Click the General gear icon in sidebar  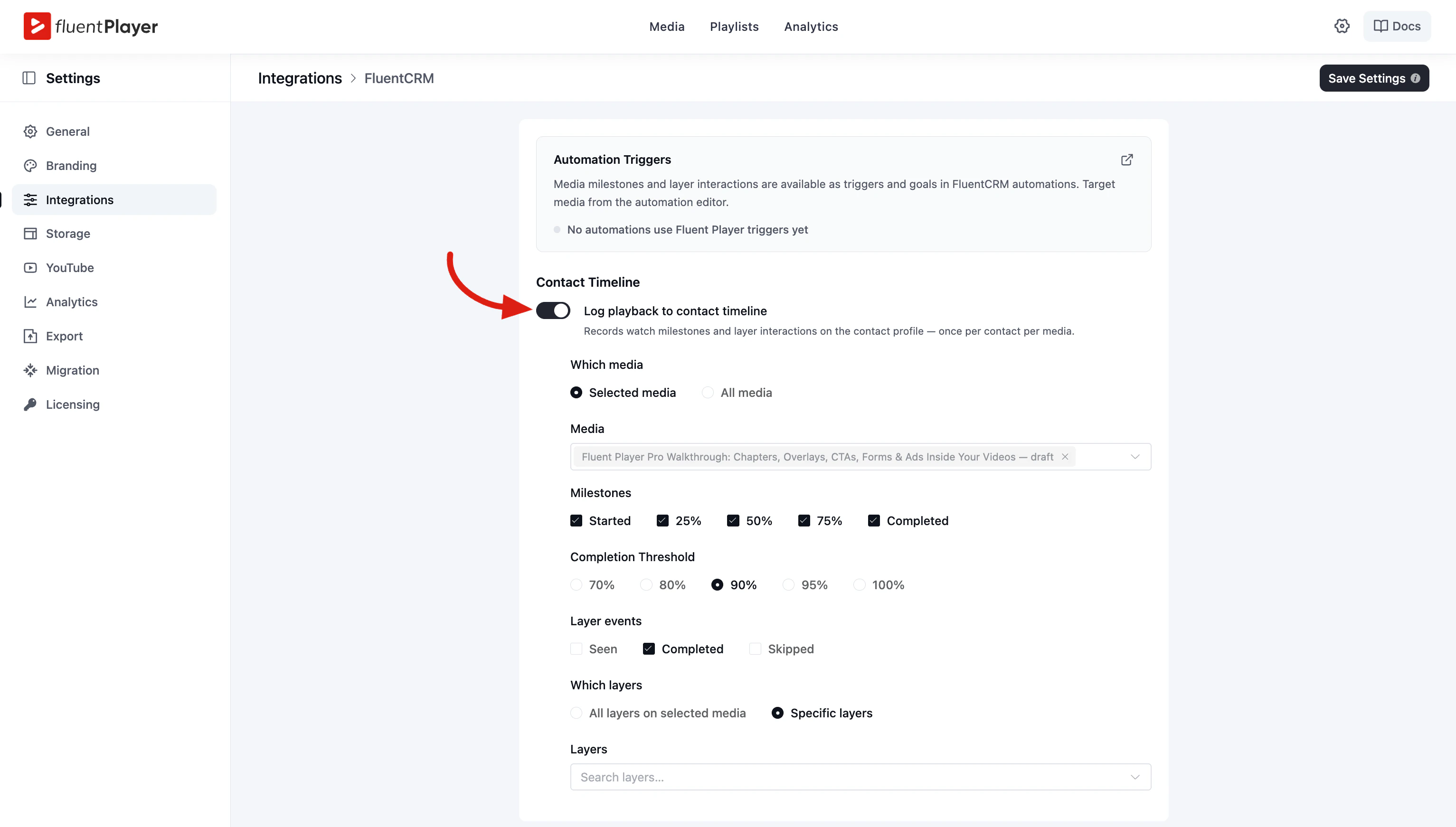(x=31, y=131)
